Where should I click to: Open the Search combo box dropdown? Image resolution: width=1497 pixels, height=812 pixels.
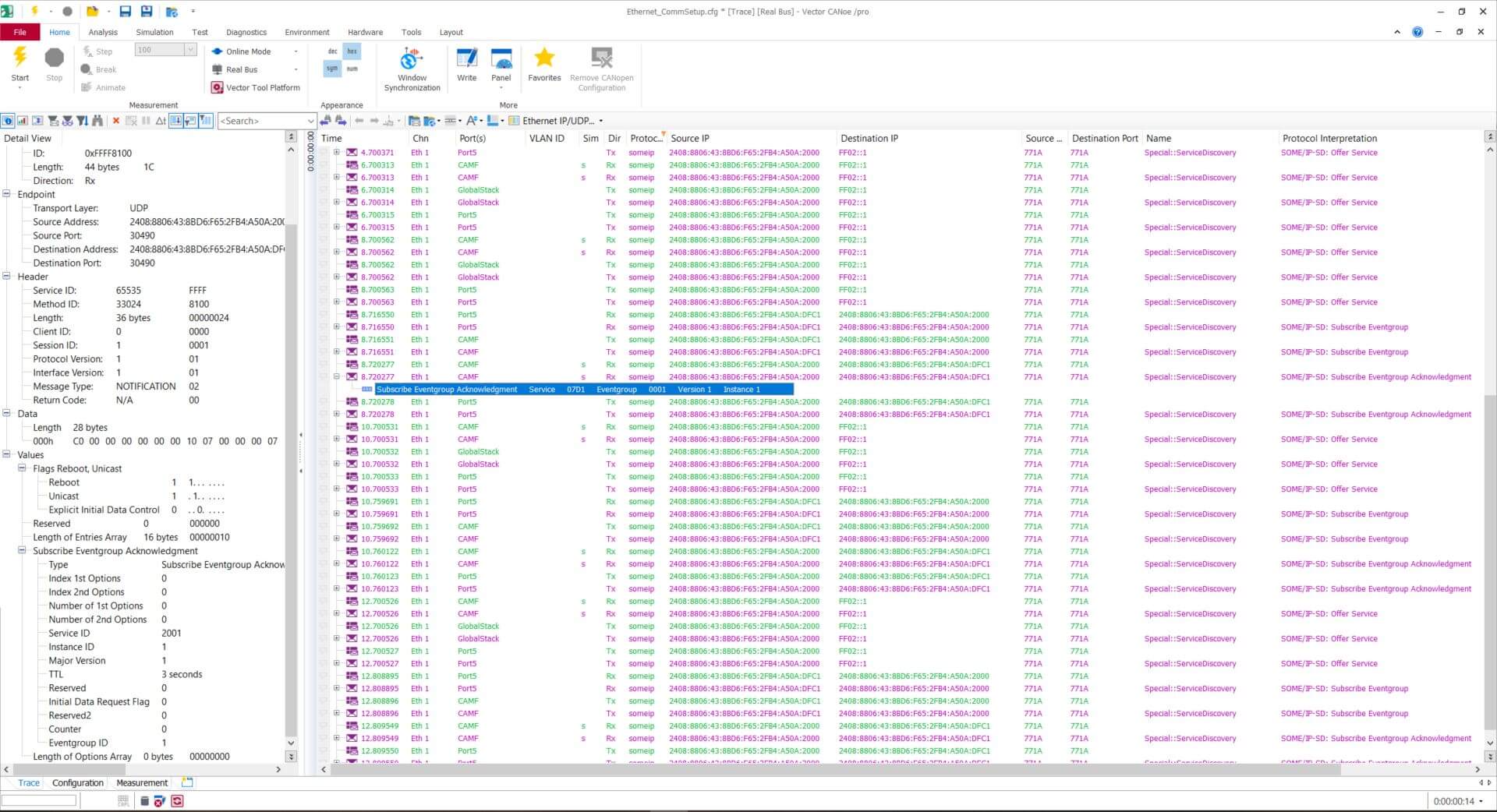(x=310, y=121)
